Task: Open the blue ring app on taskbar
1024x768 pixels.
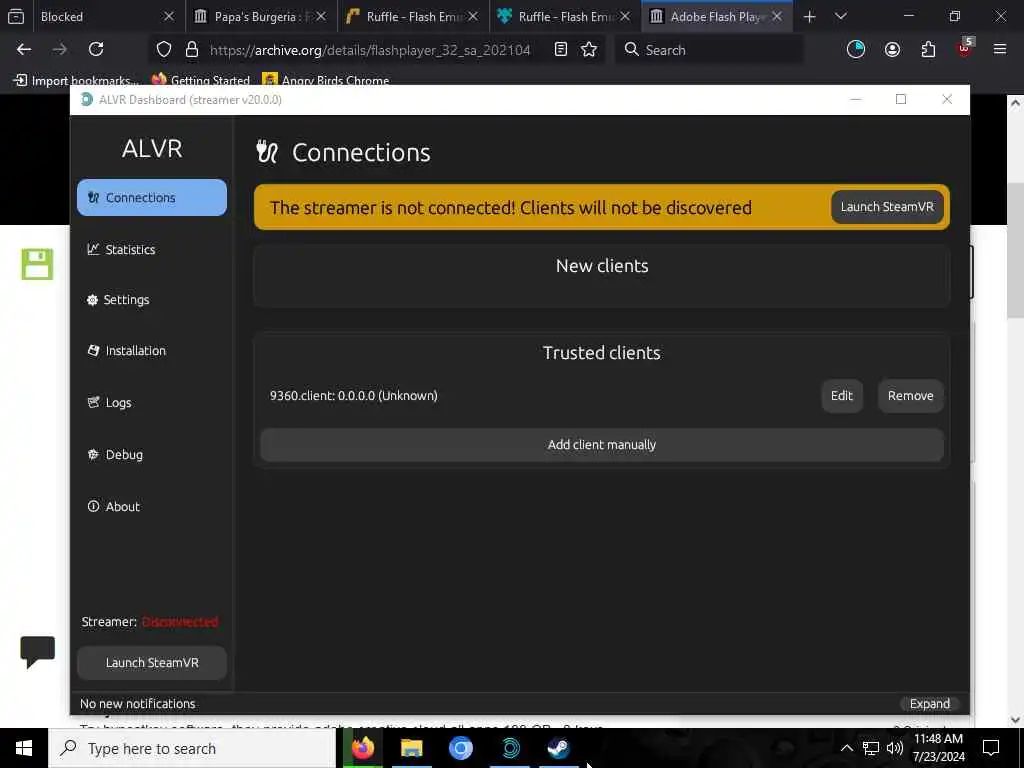Action: tap(460, 748)
